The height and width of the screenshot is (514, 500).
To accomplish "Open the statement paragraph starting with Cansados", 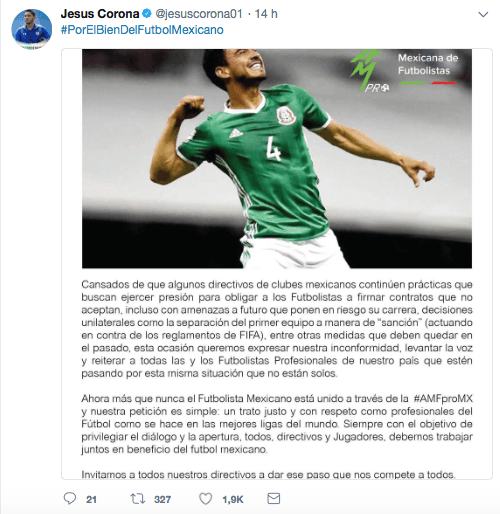I will point(277,329).
